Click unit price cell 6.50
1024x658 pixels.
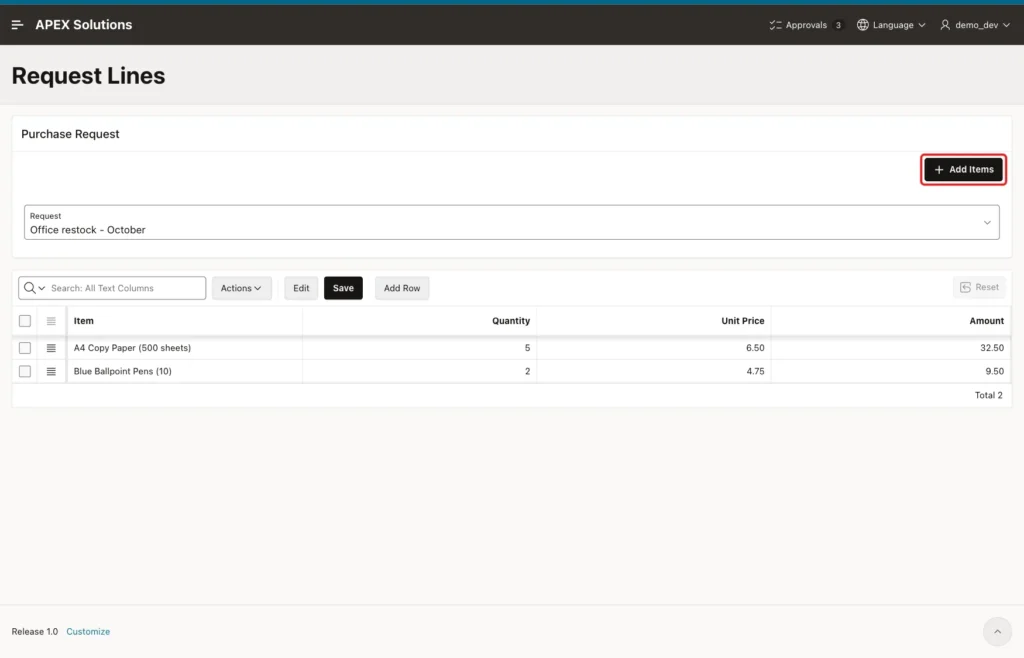tap(654, 348)
